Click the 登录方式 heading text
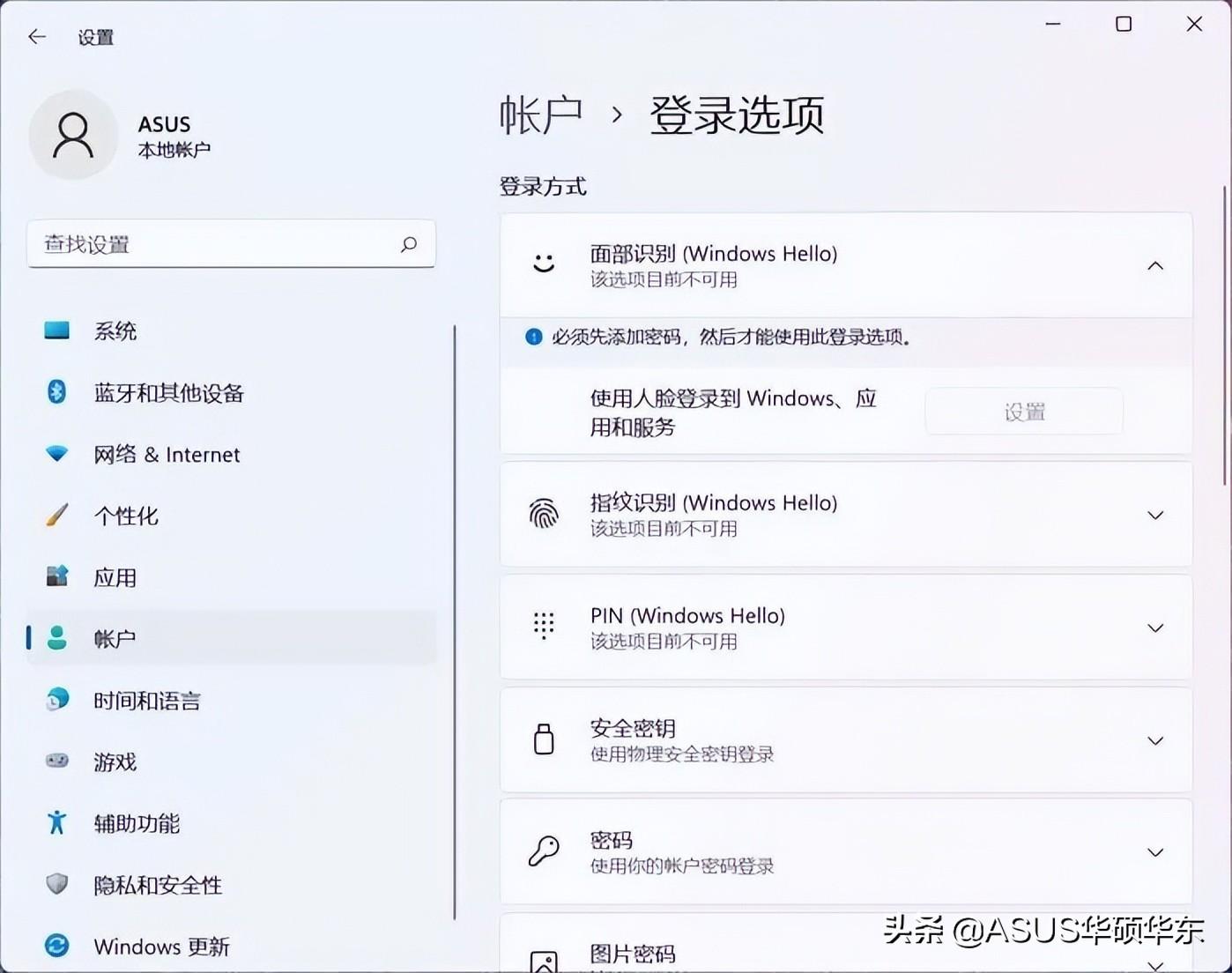This screenshot has width=1232, height=973. (543, 187)
